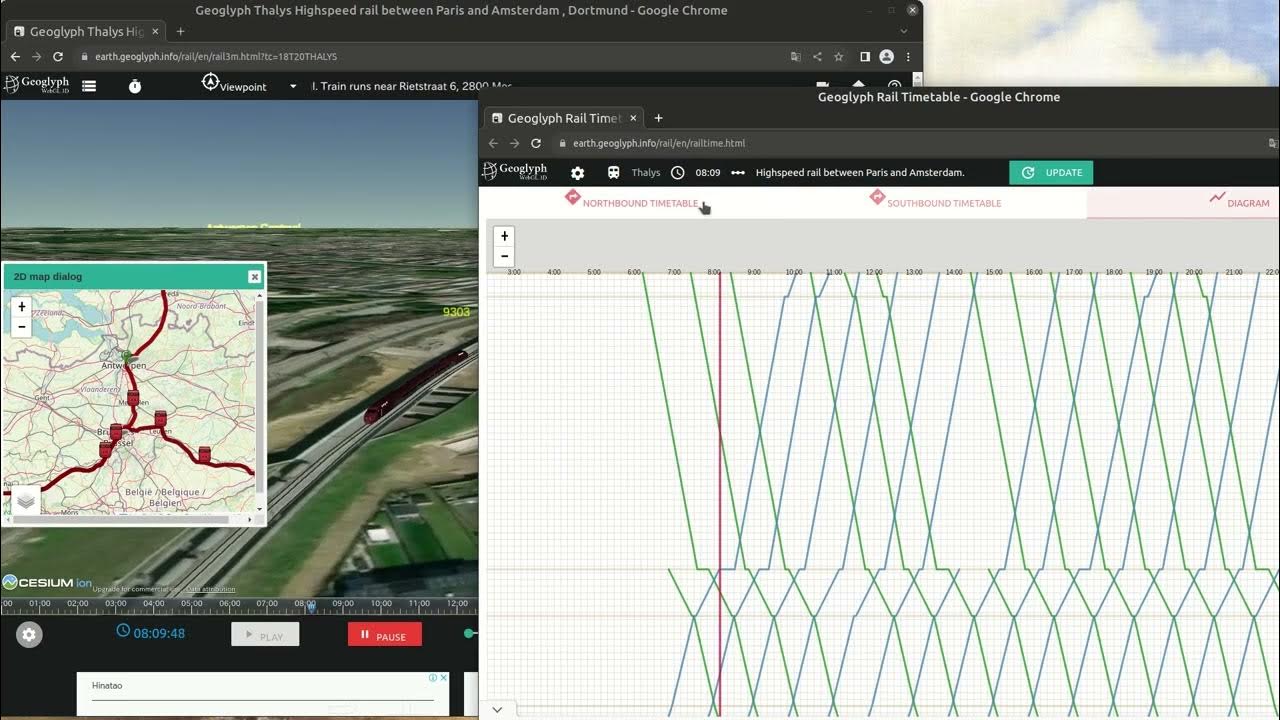
Task: Click the timeline position marker at 08:00
Action: pos(311,606)
